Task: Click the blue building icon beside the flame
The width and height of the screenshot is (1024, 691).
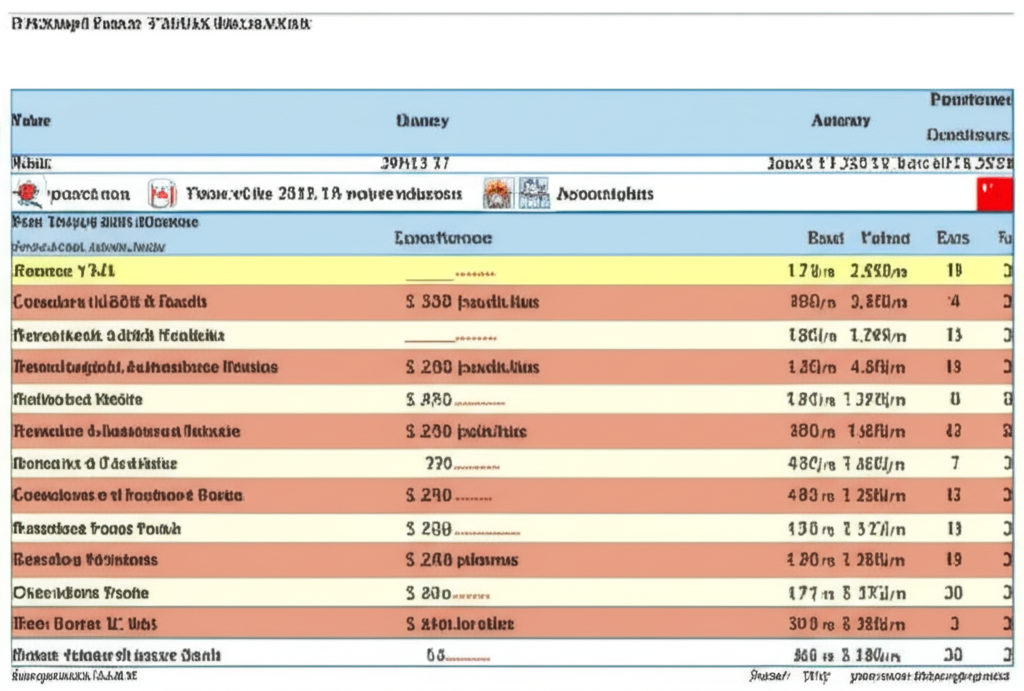Action: click(534, 193)
